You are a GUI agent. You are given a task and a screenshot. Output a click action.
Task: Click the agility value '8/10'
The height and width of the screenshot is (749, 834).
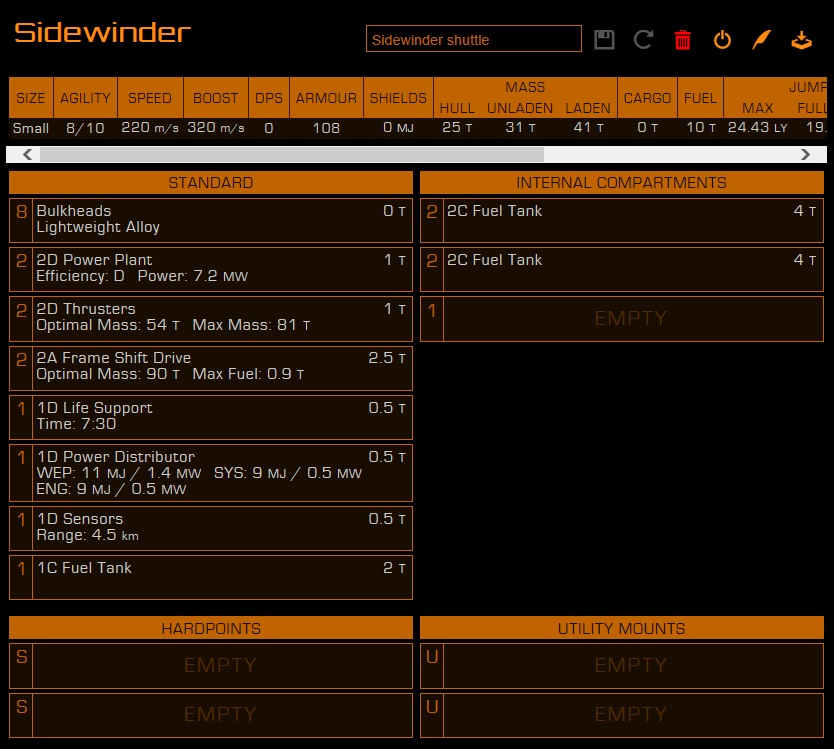click(x=85, y=128)
